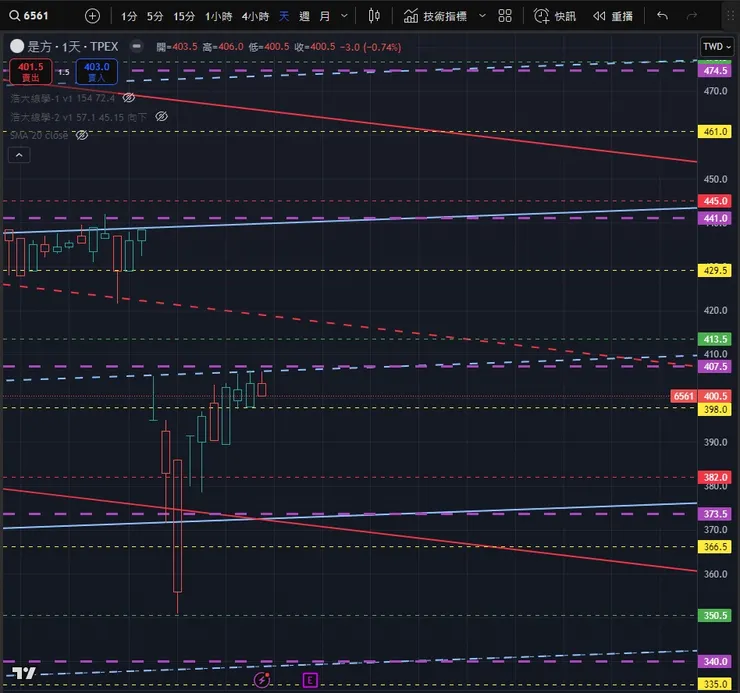Screen dimensions: 740x693
Task: Open symbol search for 6561
Action: click(x=29, y=16)
